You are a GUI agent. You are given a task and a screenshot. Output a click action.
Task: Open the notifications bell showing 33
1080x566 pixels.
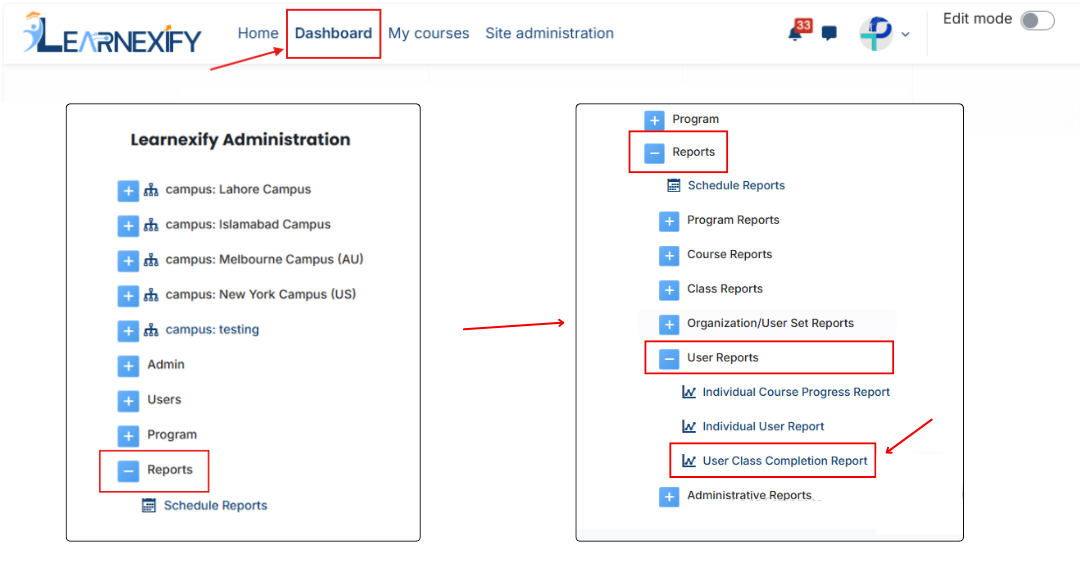click(798, 31)
